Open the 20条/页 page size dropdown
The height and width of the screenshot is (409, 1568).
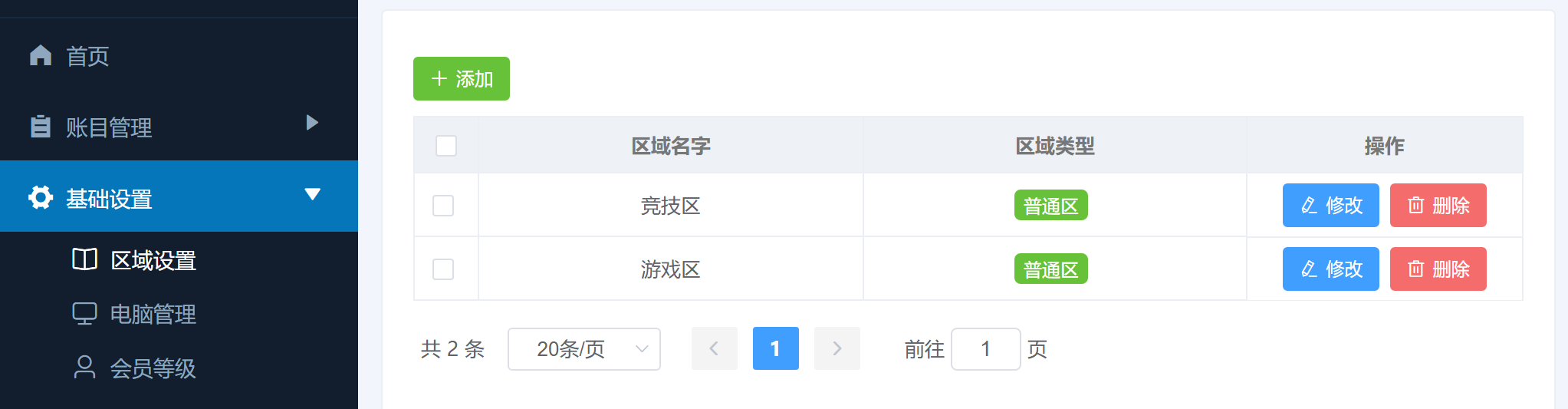click(x=584, y=349)
